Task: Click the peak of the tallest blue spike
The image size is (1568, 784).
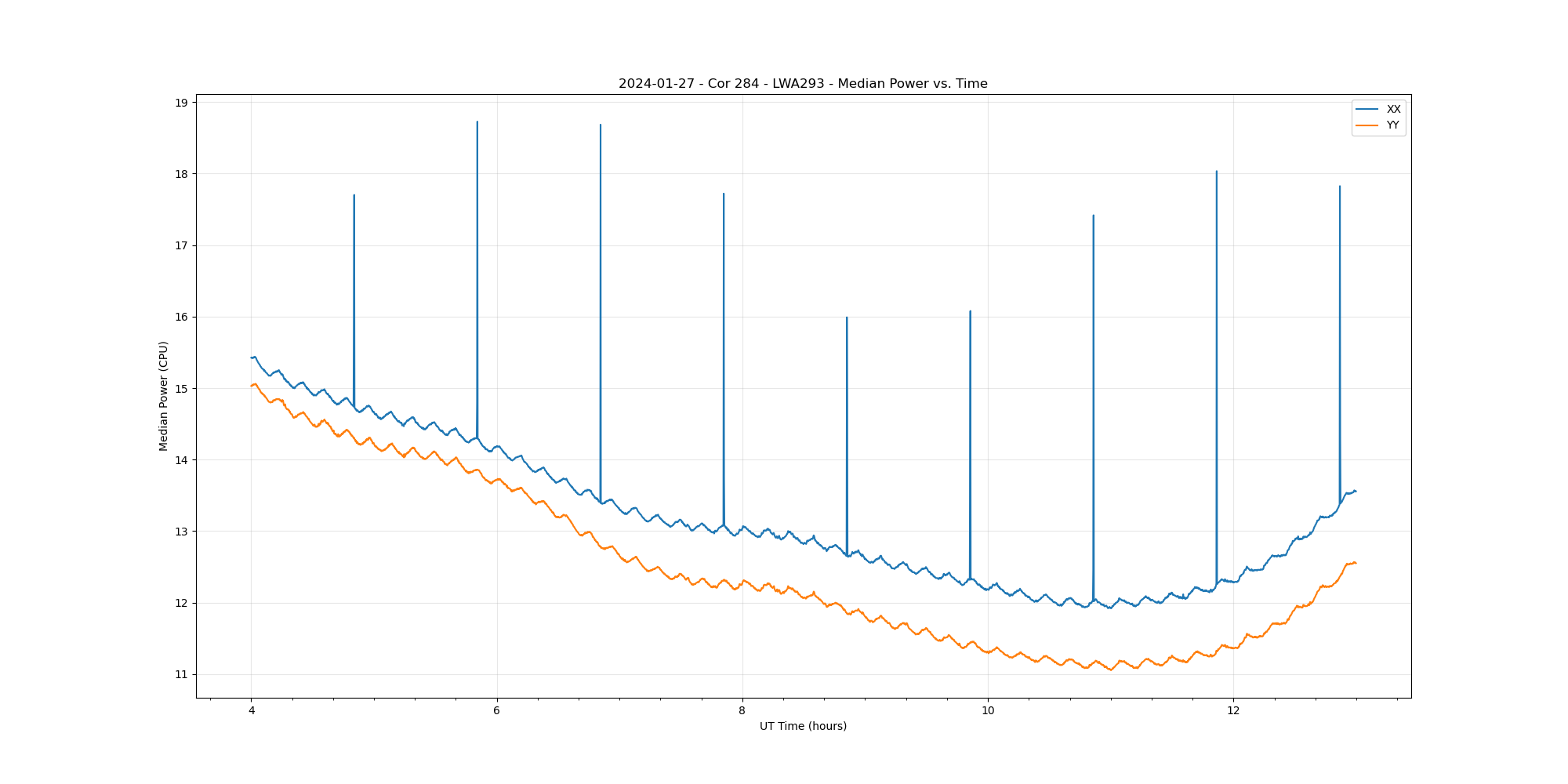Action: click(477, 122)
